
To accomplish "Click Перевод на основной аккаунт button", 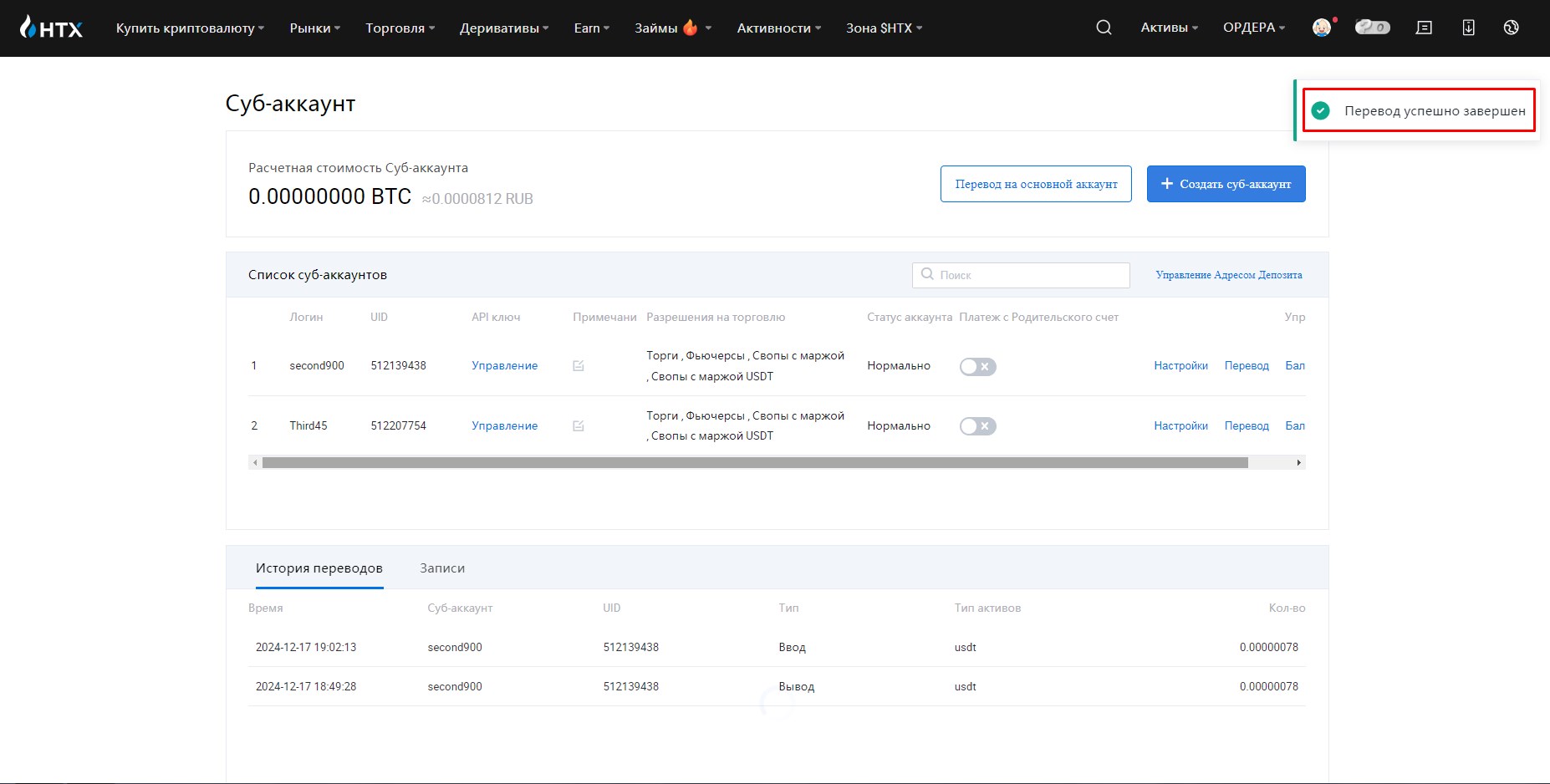I will point(1036,184).
